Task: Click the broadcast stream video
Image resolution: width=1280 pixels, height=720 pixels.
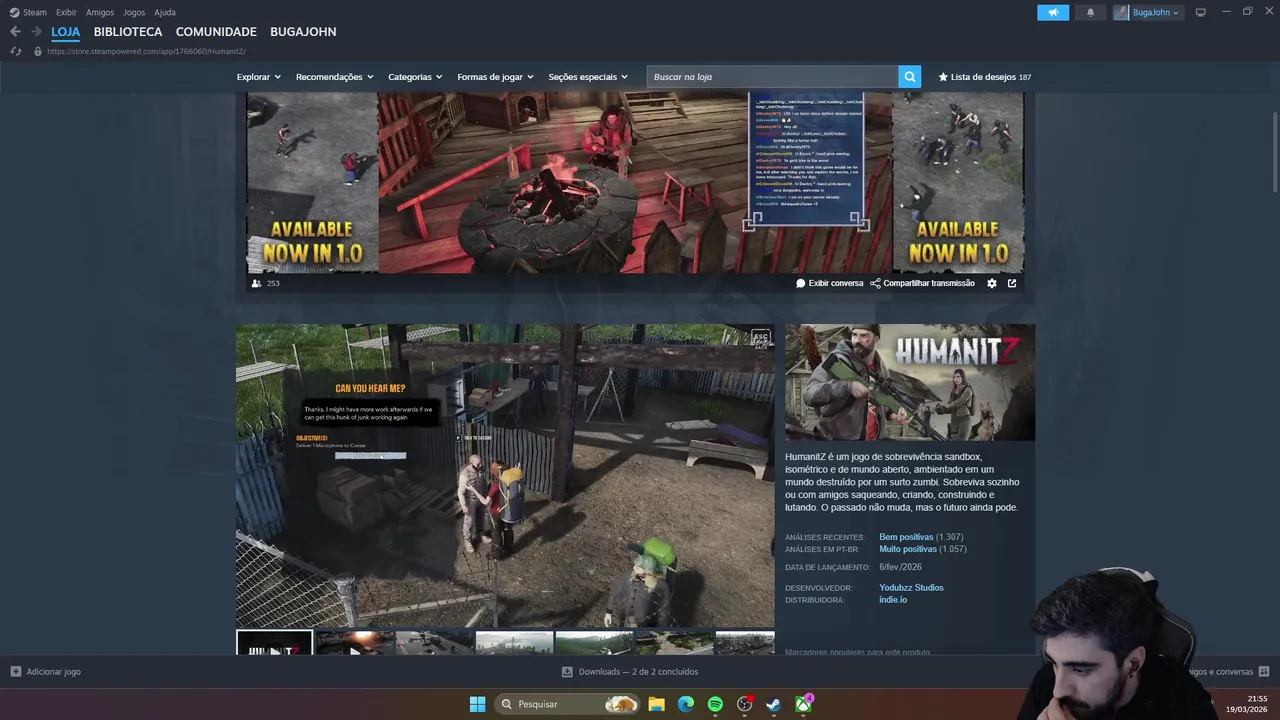Action: (x=635, y=182)
